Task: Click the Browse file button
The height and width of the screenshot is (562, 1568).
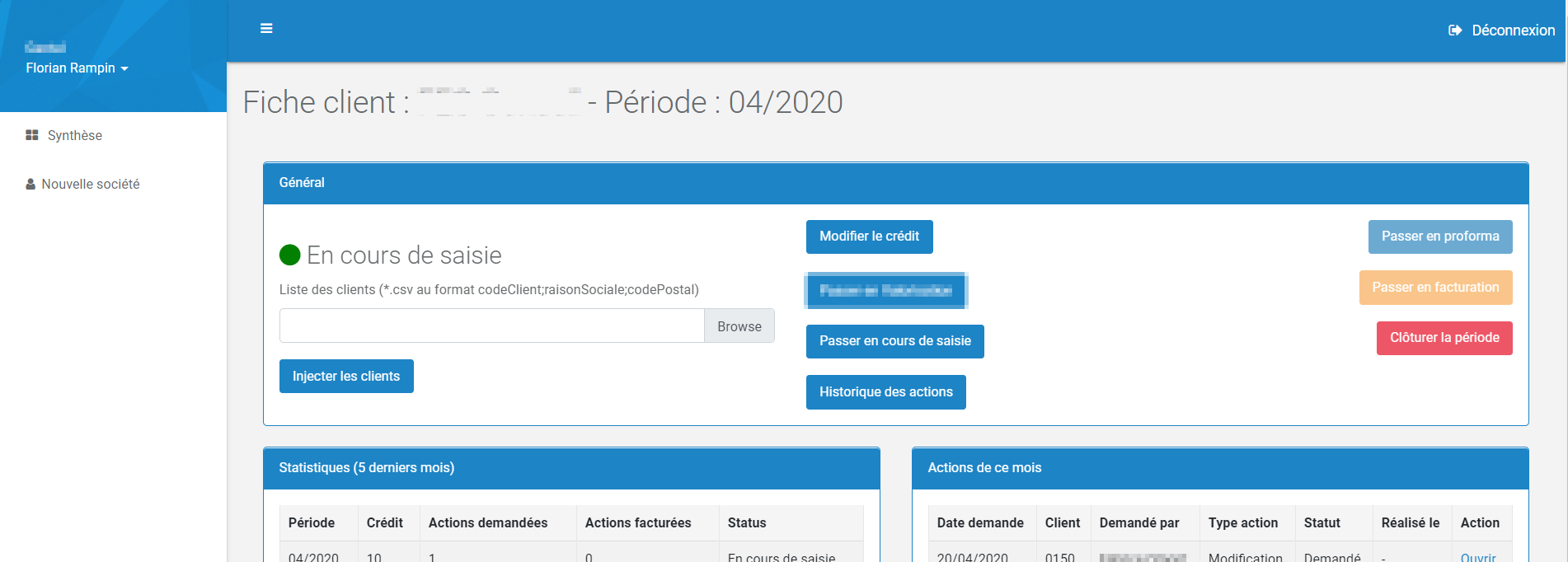Action: tap(739, 326)
